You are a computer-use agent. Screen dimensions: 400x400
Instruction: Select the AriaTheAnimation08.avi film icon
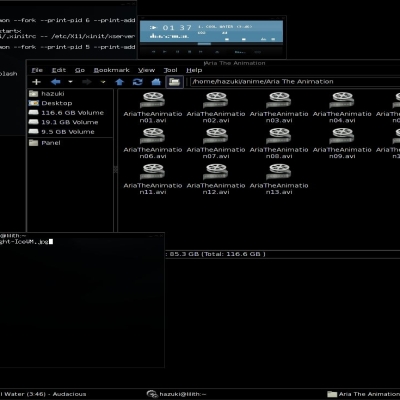(279, 136)
